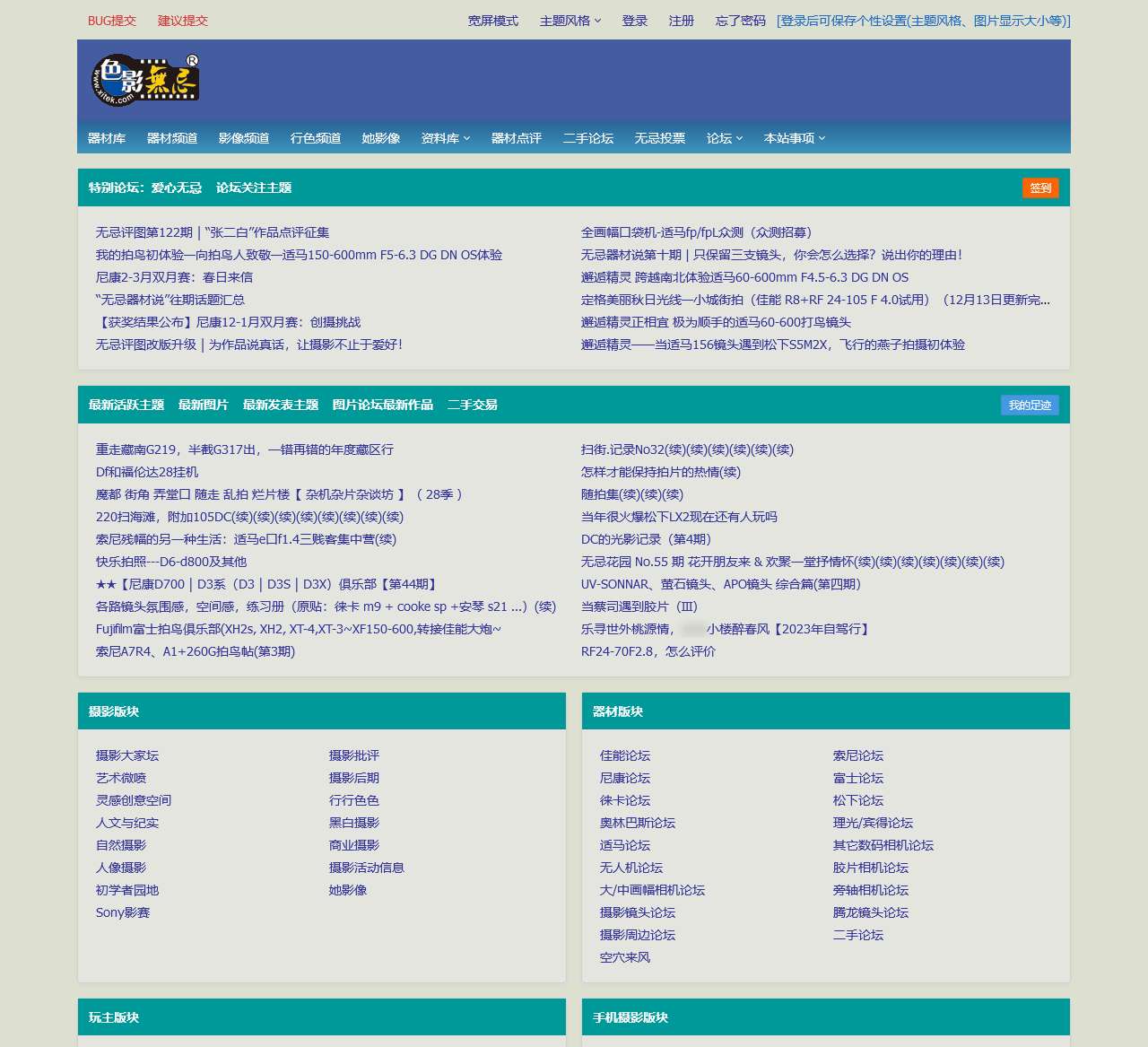Viewport: 1148px width, 1047px height.
Task: Open the 理光/宾得论坛 forum
Action: tap(873, 823)
